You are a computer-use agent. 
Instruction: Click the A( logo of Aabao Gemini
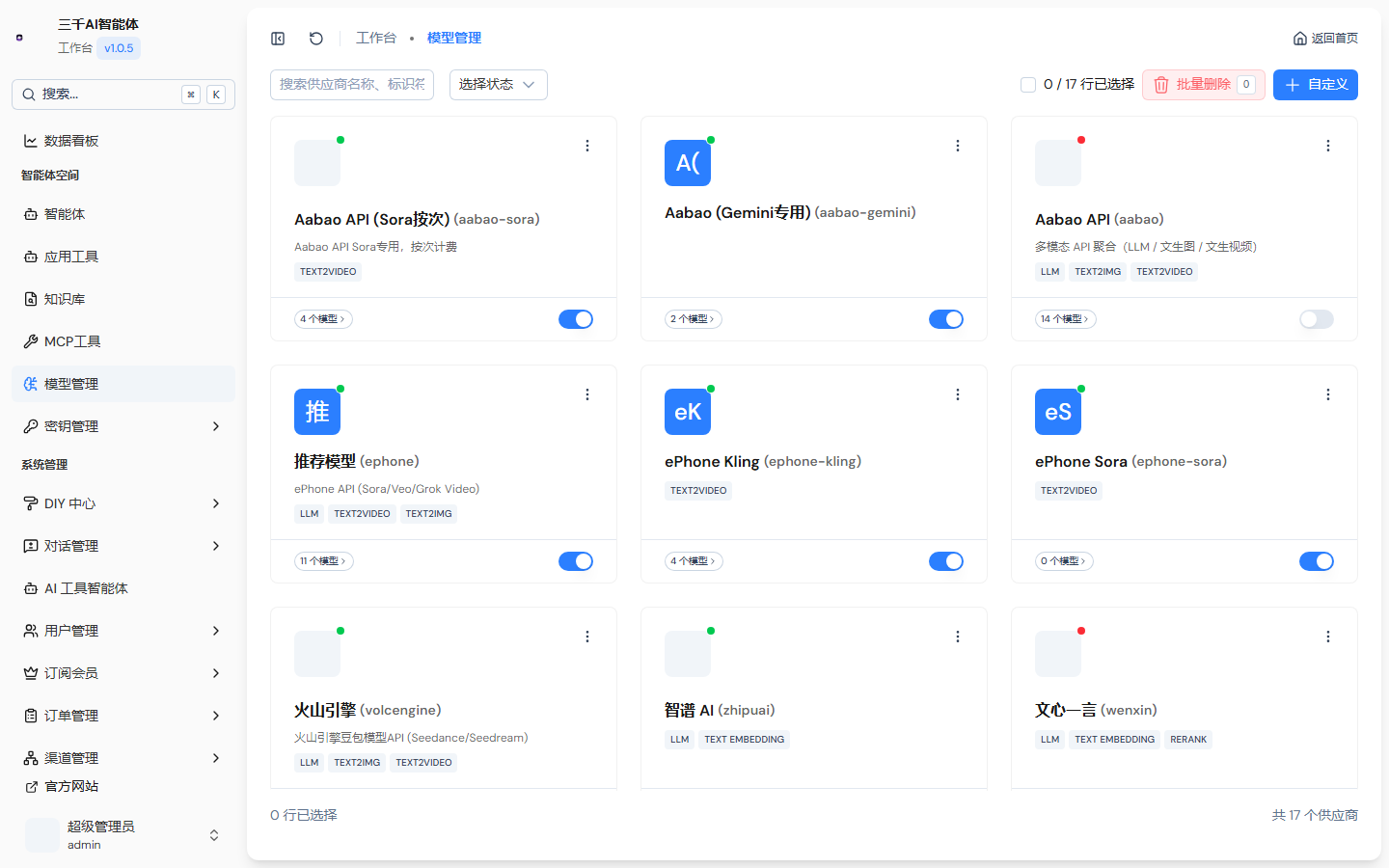tap(688, 163)
